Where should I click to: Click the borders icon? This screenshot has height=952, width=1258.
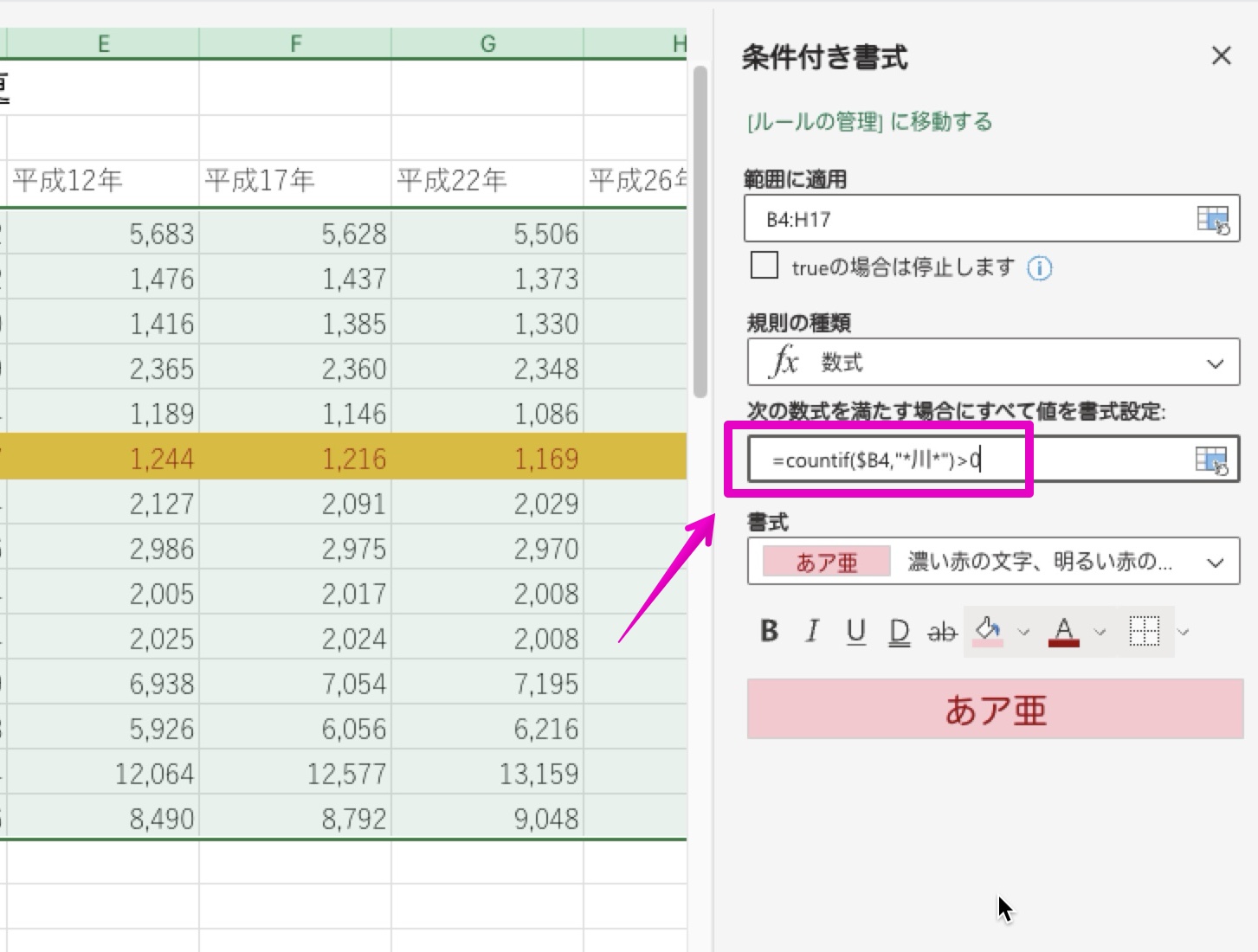1144,632
